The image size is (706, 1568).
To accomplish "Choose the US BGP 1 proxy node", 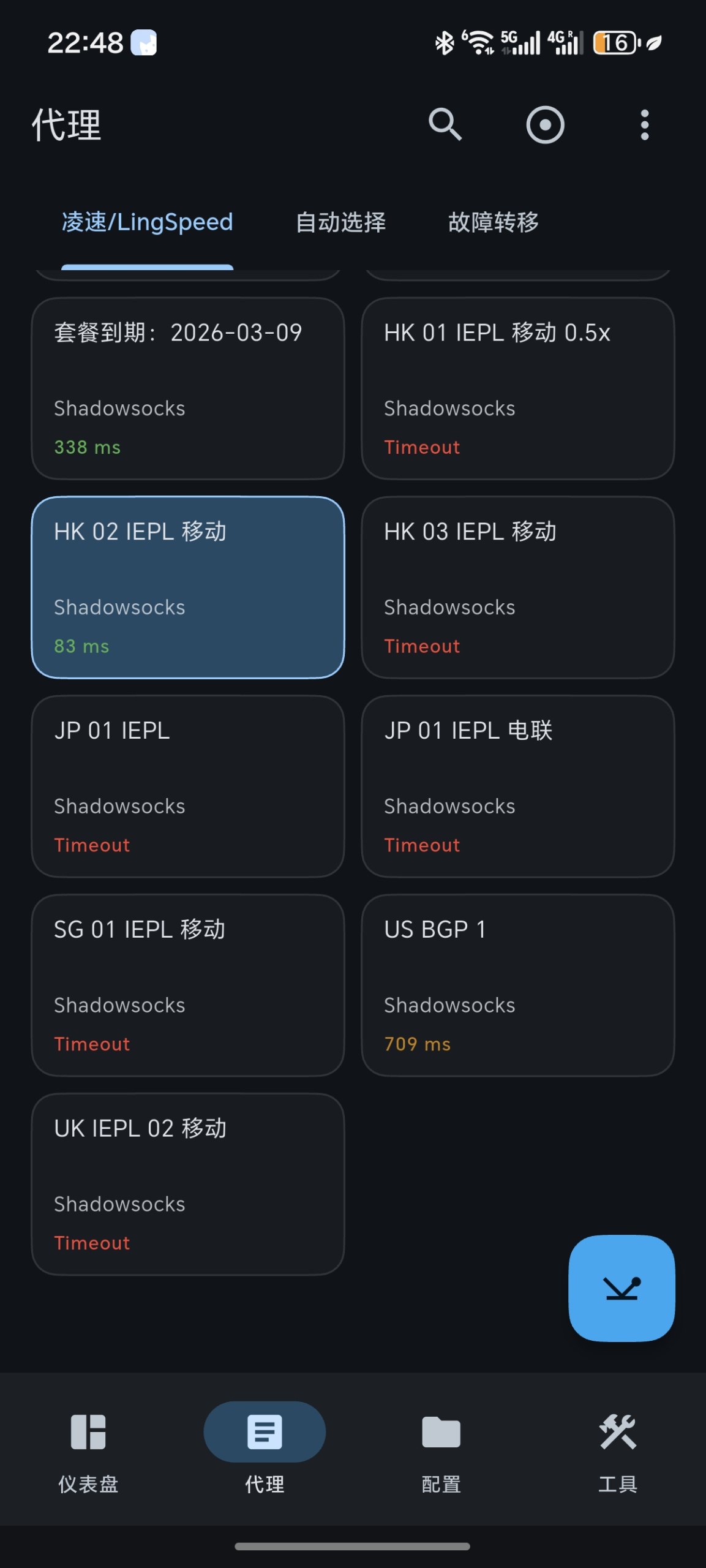I will point(518,985).
